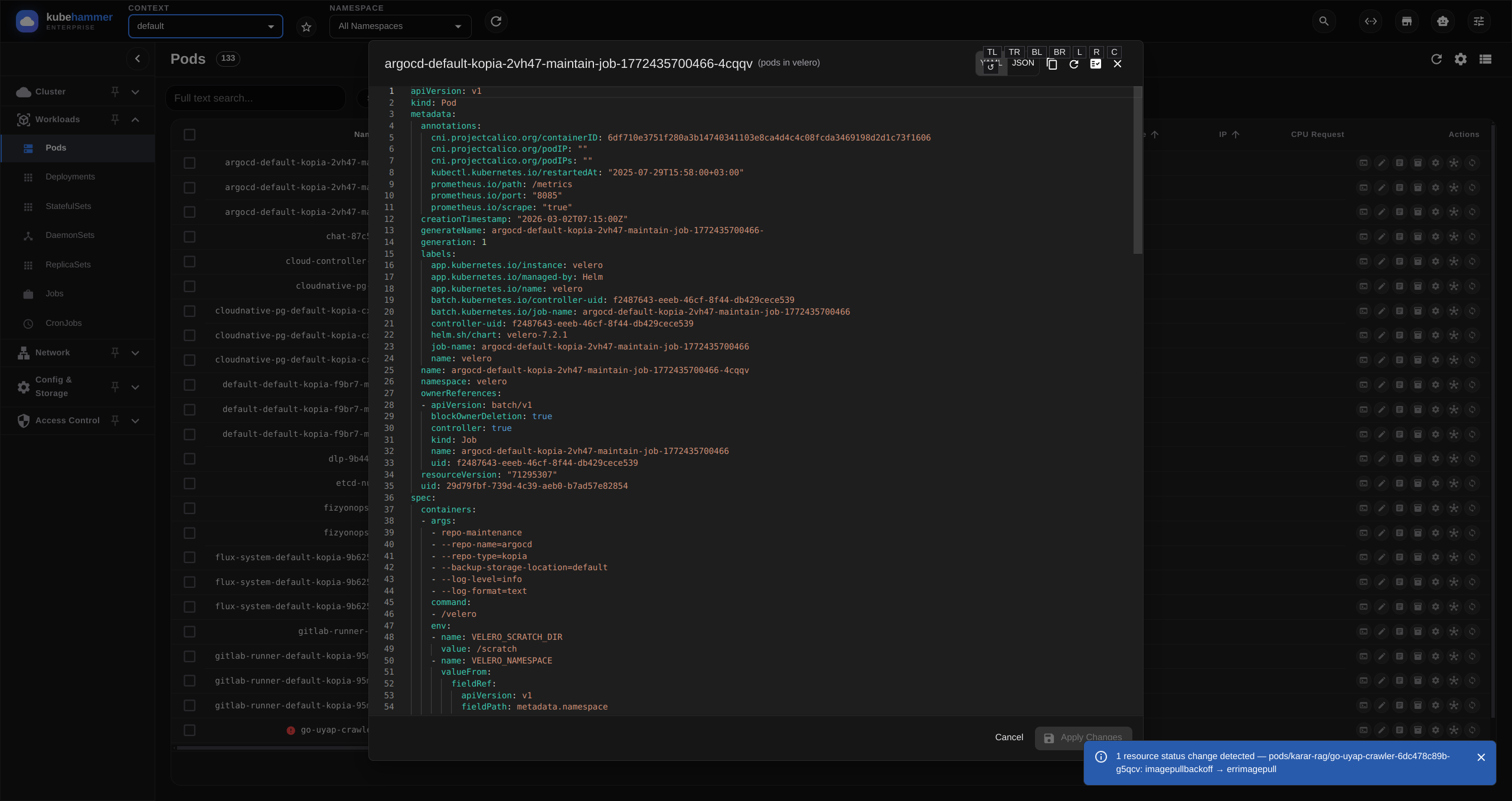
Task: Pin the Config & Storage section
Action: pos(115,387)
